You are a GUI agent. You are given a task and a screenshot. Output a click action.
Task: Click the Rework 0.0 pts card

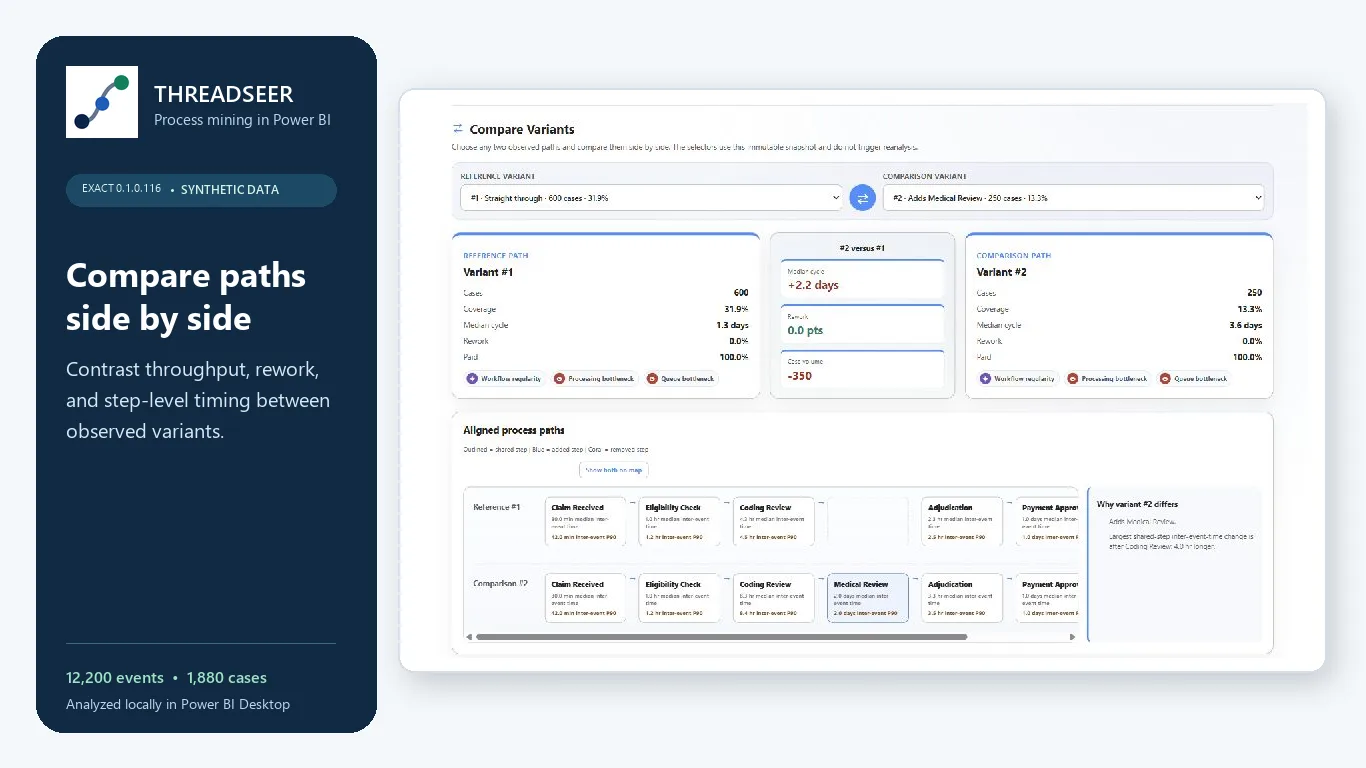tap(862, 325)
